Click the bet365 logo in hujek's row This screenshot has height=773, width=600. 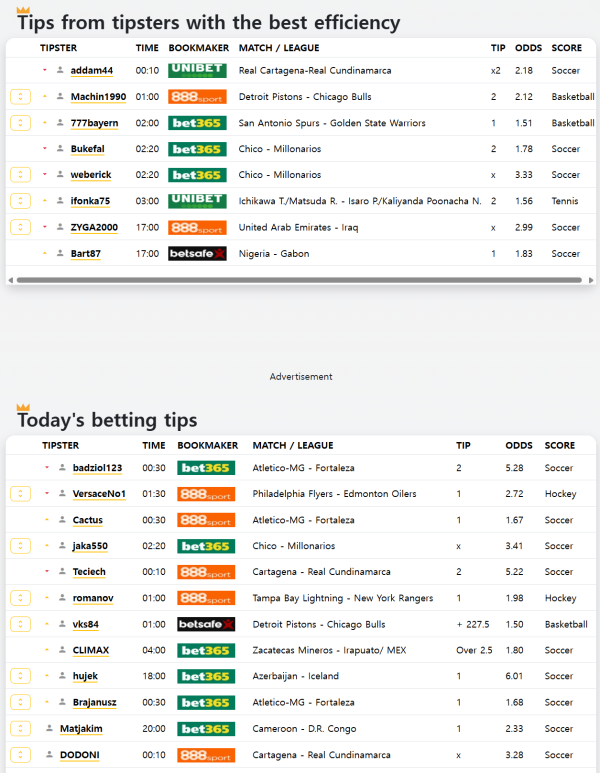pyautogui.click(x=206, y=677)
